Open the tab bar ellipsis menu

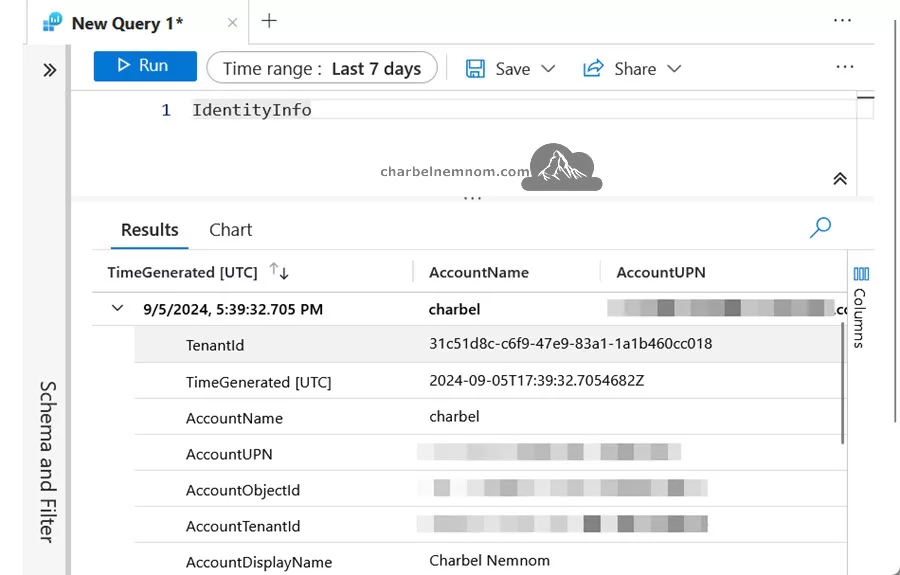click(x=842, y=21)
